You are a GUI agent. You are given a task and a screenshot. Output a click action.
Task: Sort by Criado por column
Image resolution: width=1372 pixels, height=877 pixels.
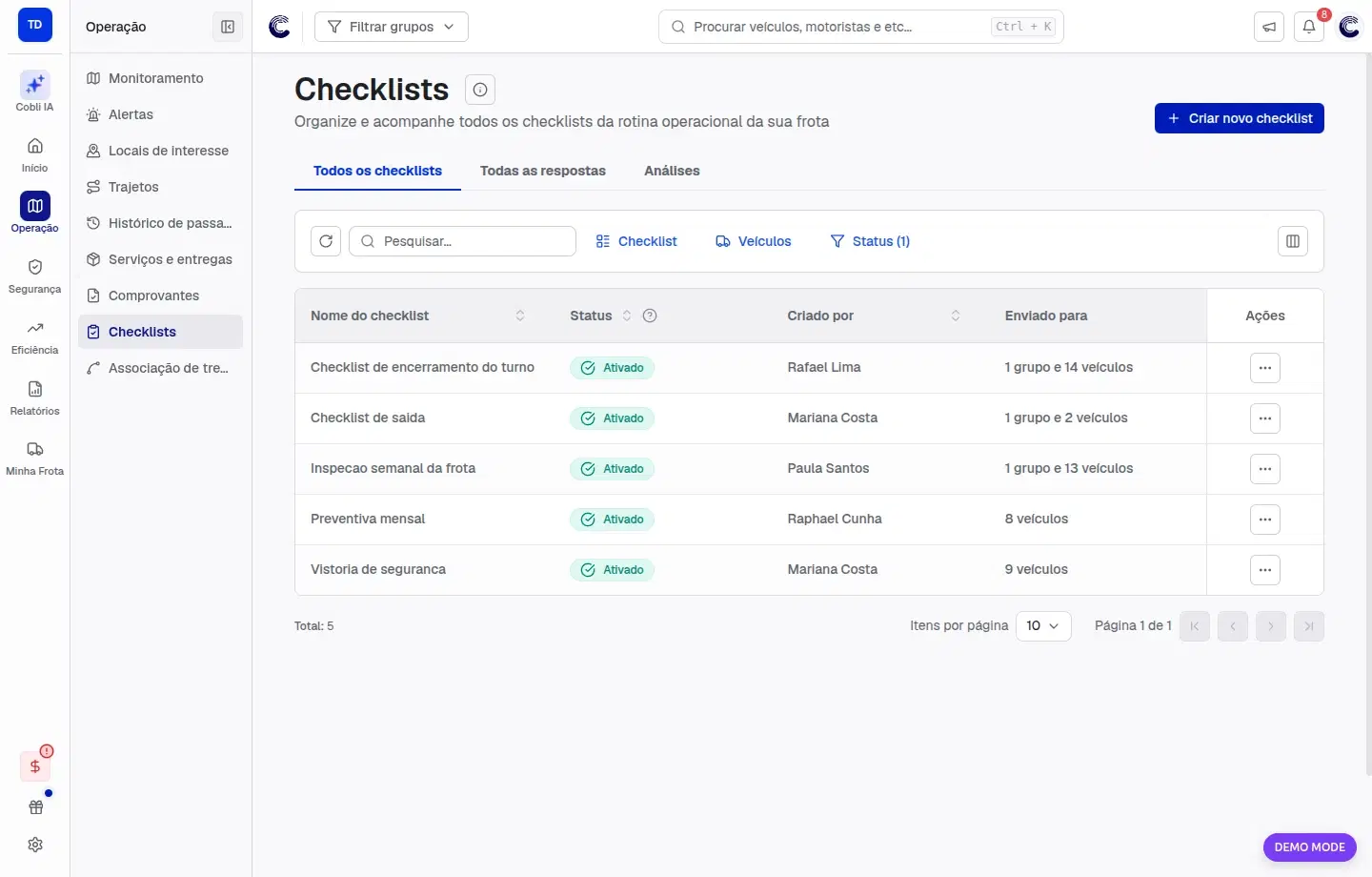(956, 316)
